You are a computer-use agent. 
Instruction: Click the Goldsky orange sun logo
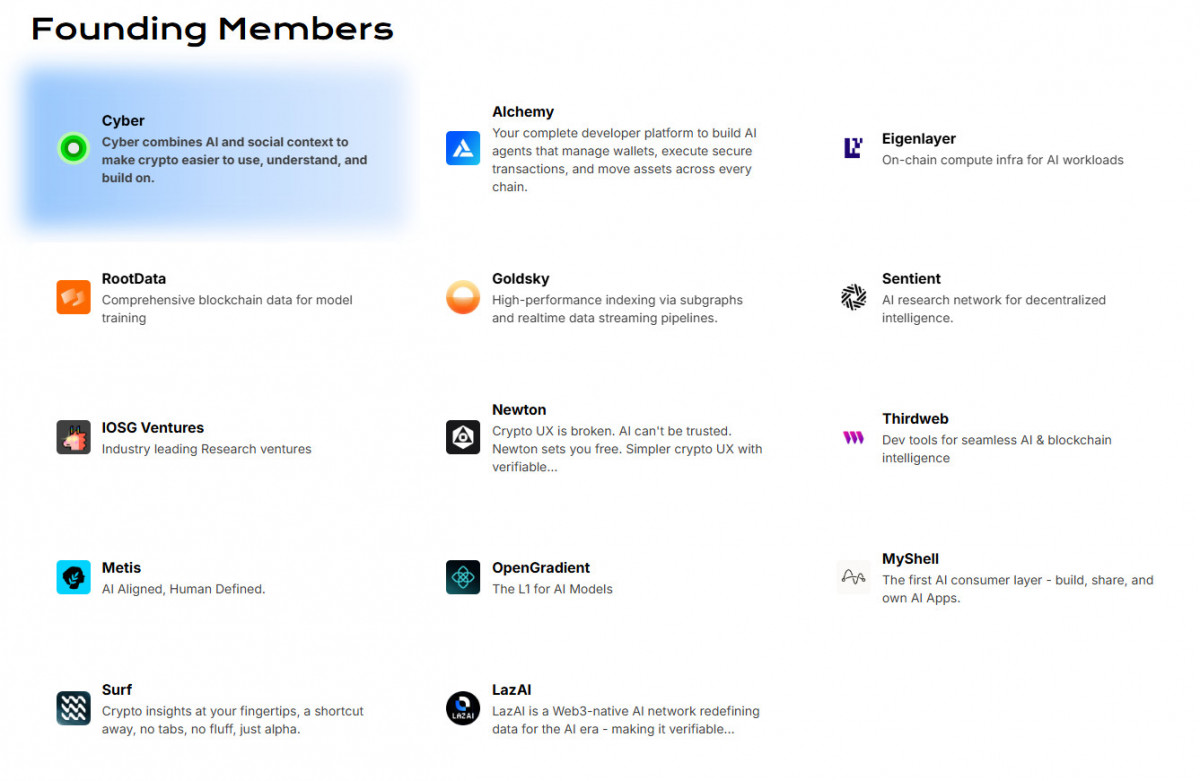click(x=463, y=297)
